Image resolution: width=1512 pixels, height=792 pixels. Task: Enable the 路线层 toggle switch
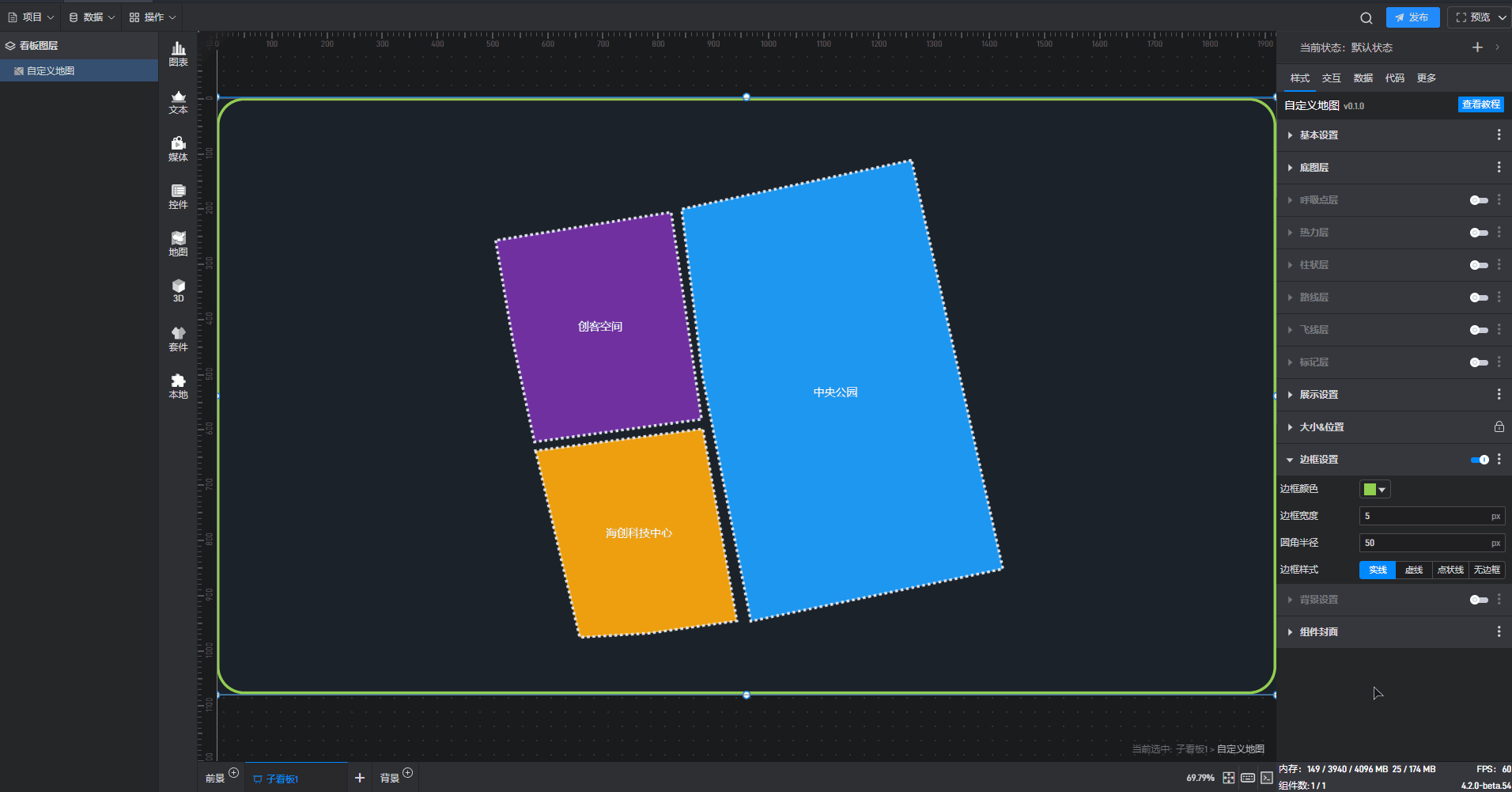(1479, 297)
